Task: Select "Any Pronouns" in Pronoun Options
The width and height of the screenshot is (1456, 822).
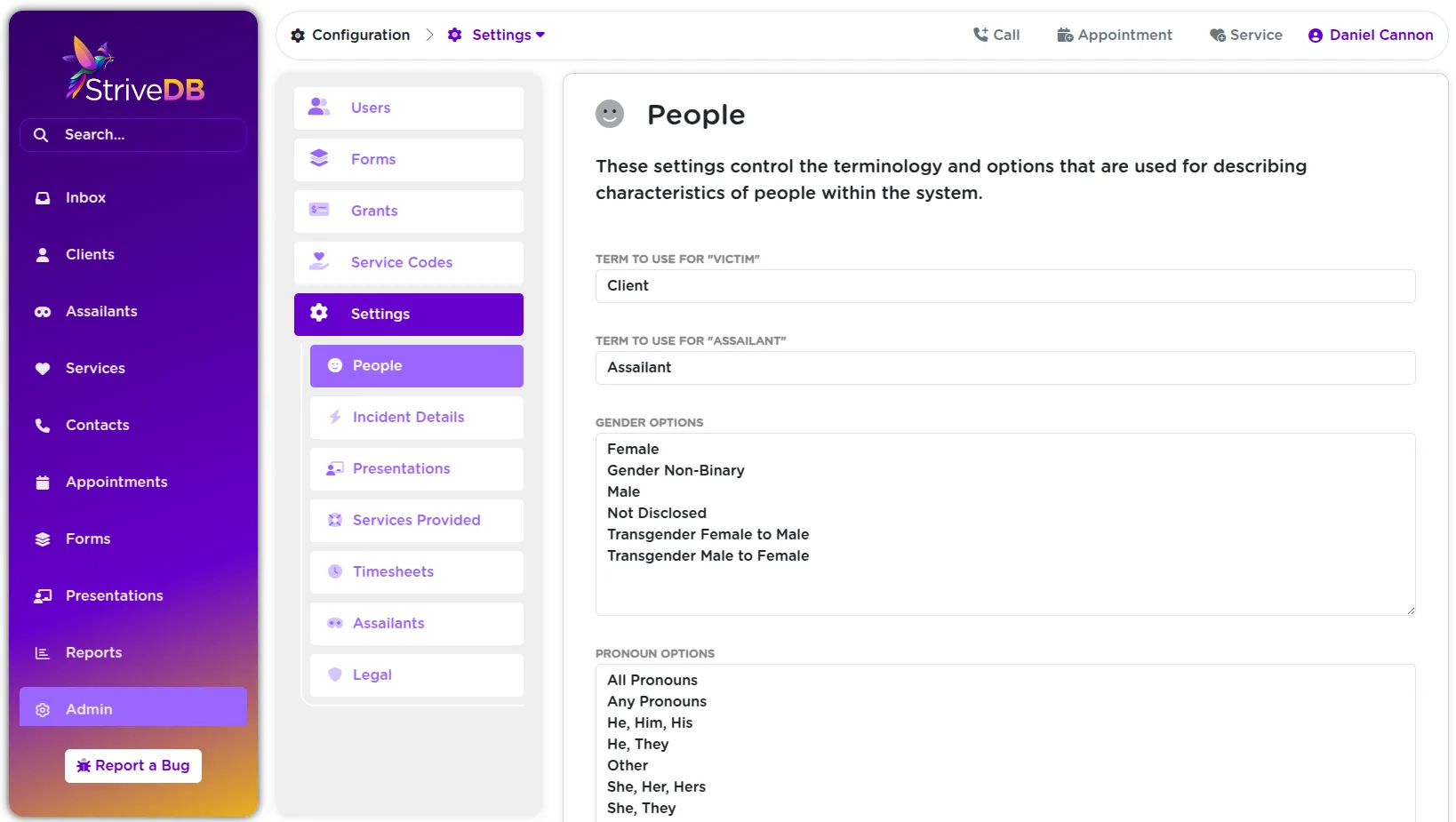Action: point(656,701)
